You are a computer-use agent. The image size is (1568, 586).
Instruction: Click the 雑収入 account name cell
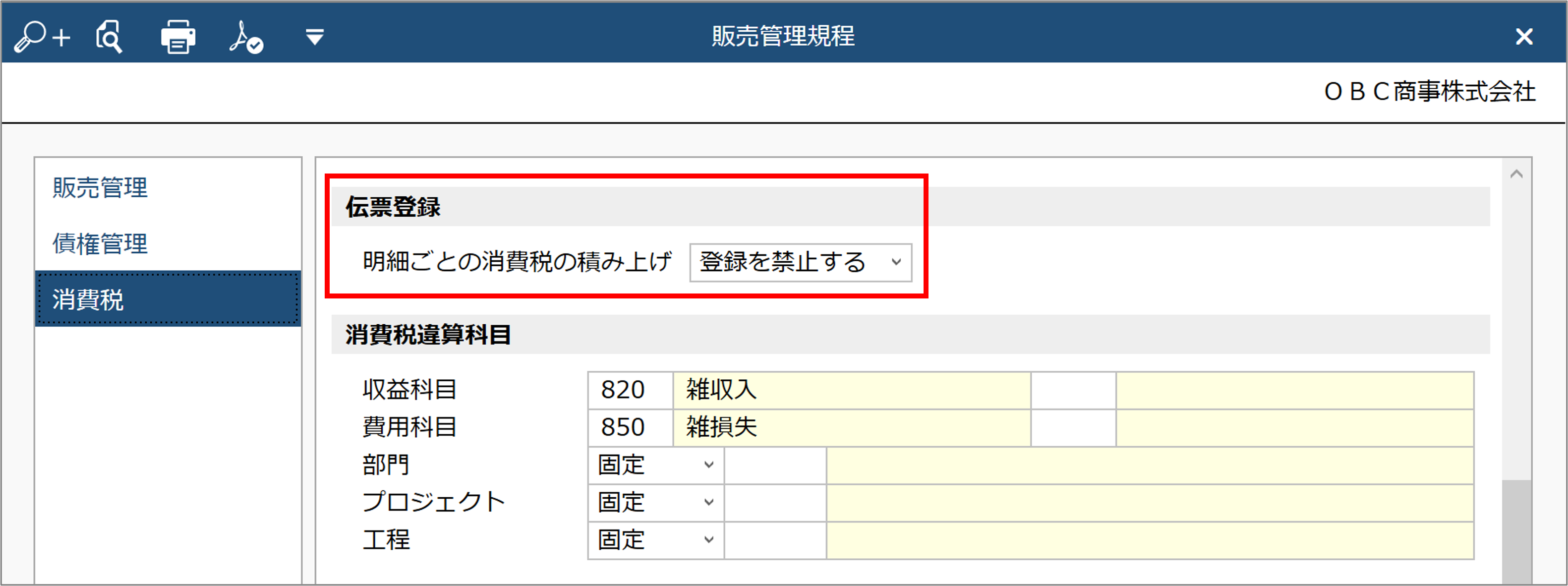pos(852,390)
